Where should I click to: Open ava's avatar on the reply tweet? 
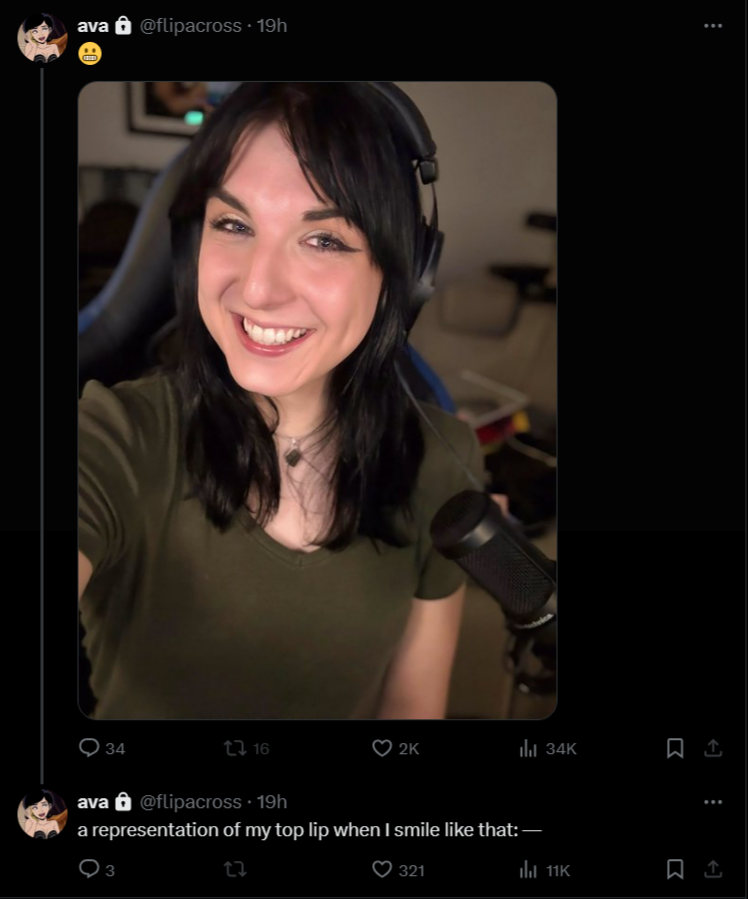coord(42,814)
